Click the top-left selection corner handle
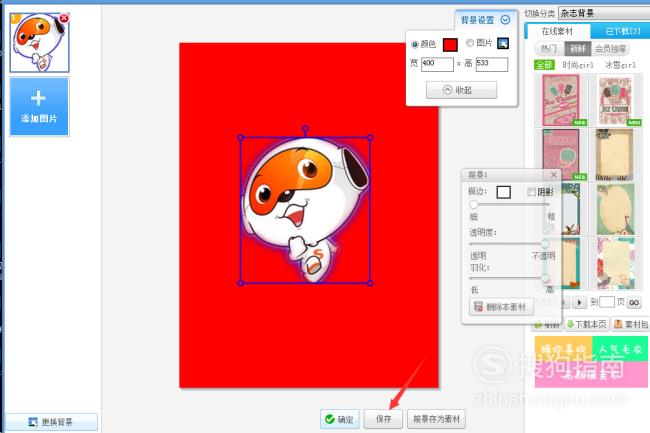 pos(241,138)
